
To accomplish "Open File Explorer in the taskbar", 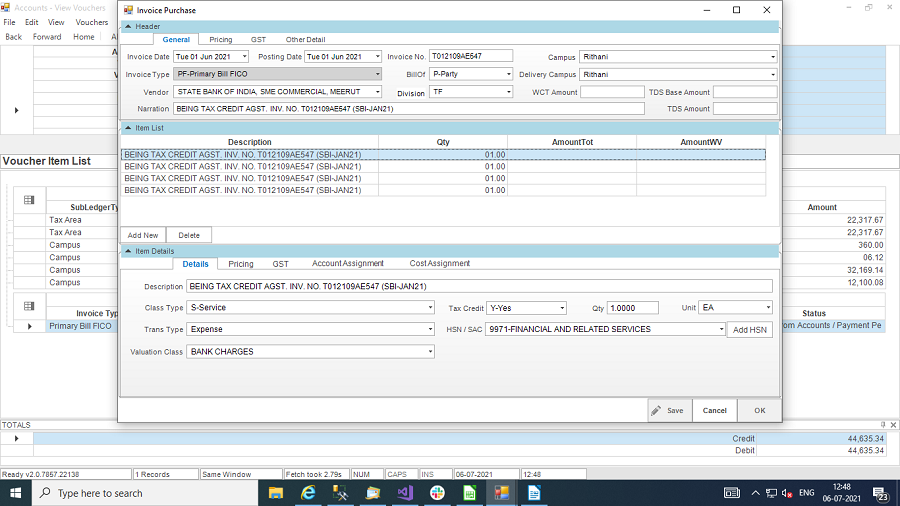I will 373,493.
